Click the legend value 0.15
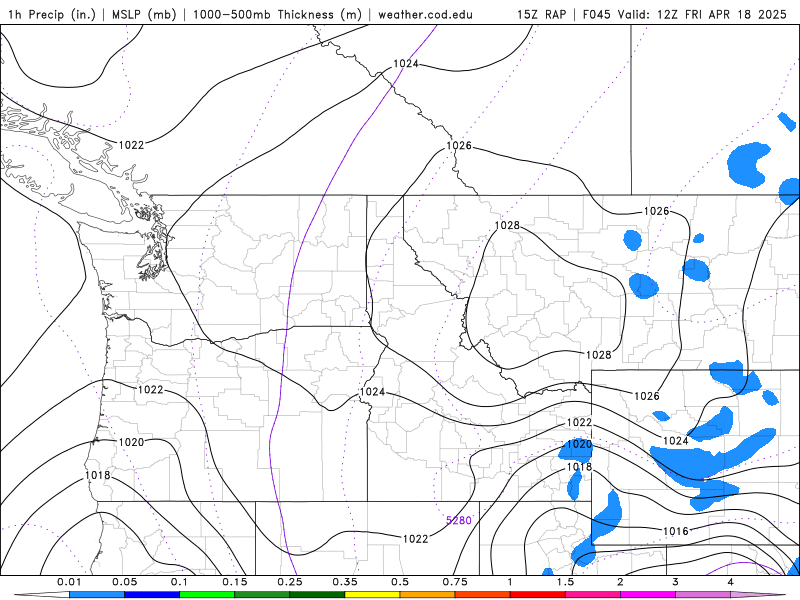 click(x=235, y=582)
